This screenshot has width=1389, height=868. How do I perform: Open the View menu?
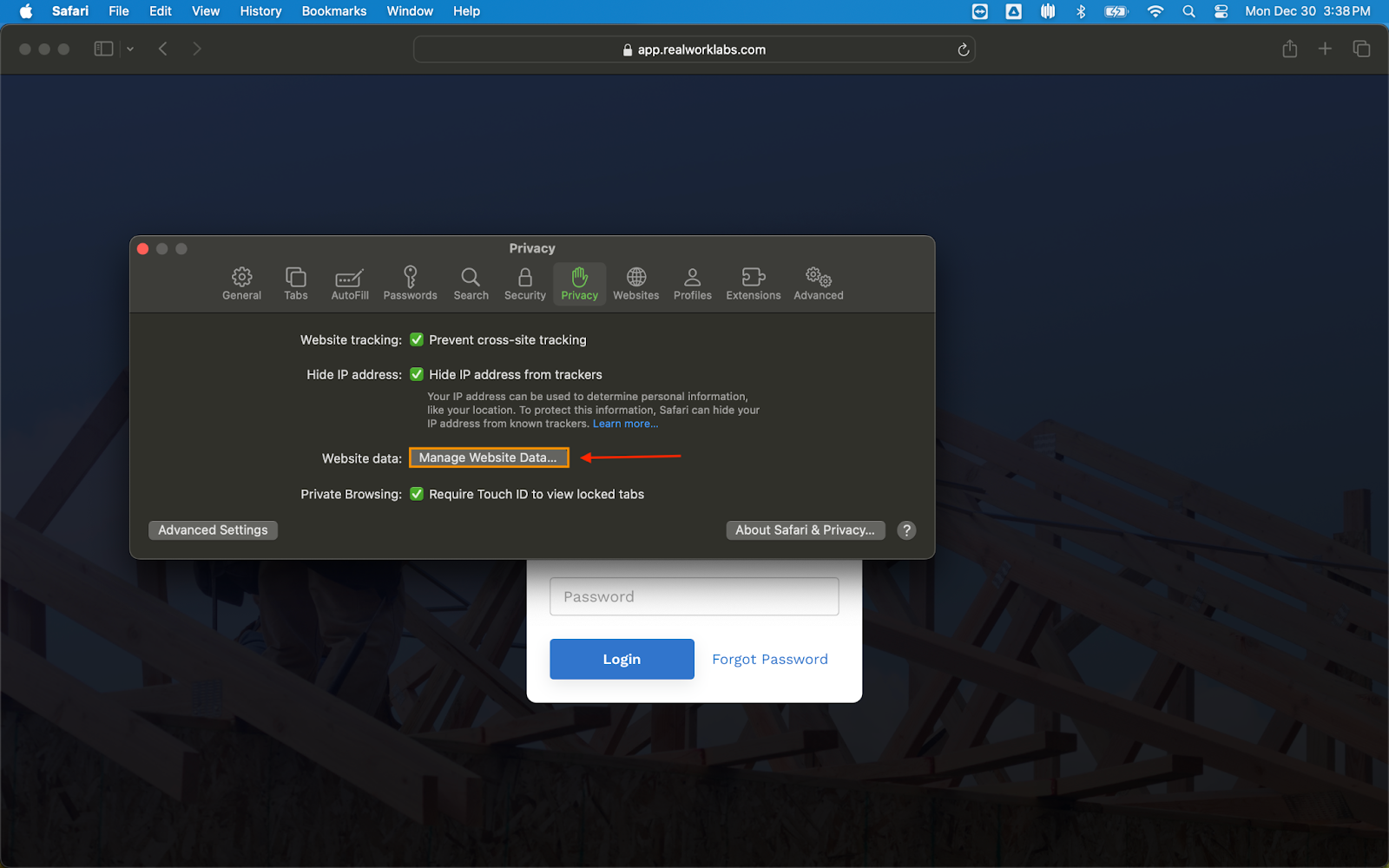[x=206, y=11]
